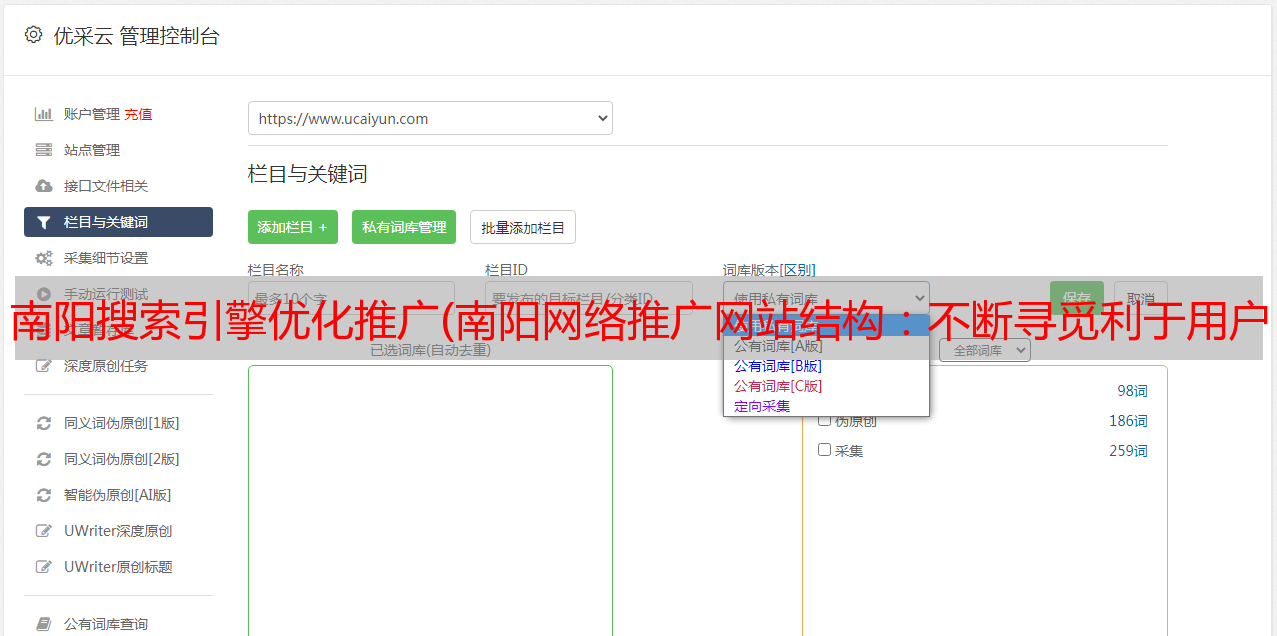Click the edit icon beside 深度原创任务

[43, 366]
